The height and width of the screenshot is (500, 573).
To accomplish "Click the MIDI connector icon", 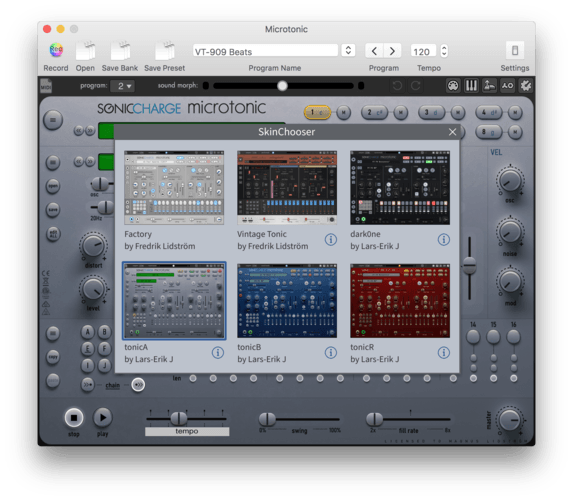I will (453, 86).
